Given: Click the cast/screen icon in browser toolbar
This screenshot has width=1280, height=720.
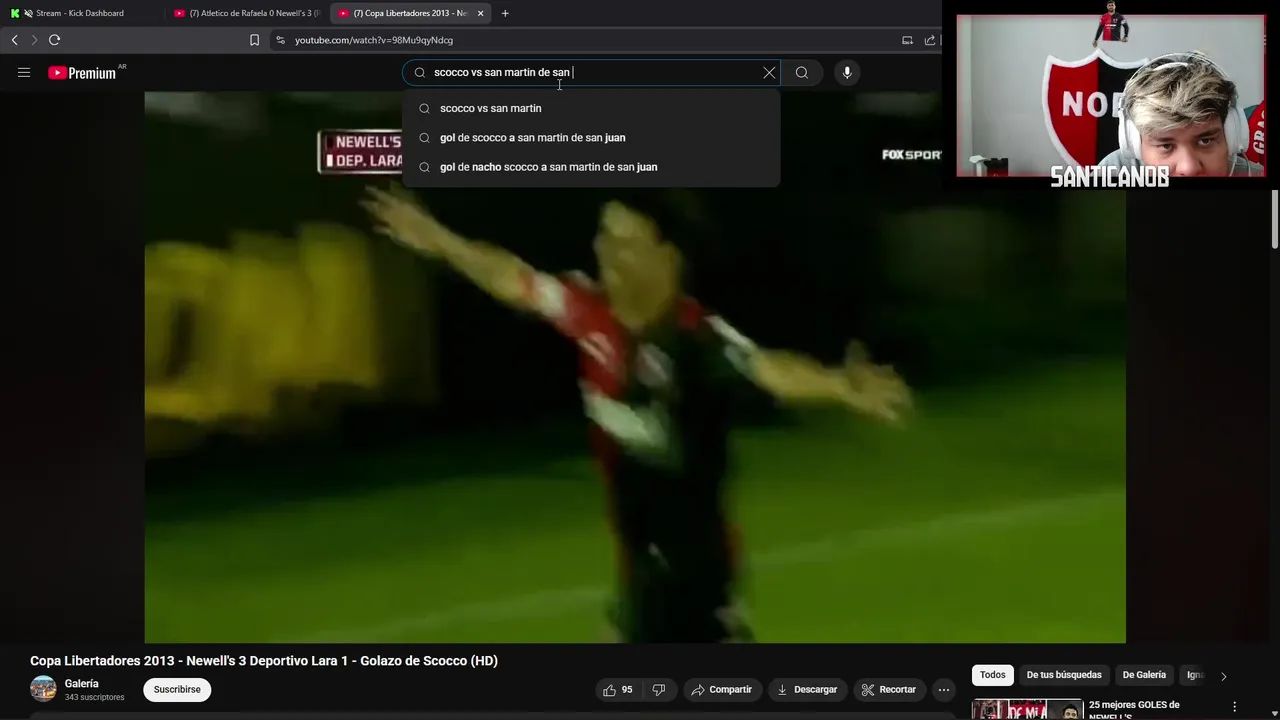Looking at the screenshot, I should click(907, 40).
